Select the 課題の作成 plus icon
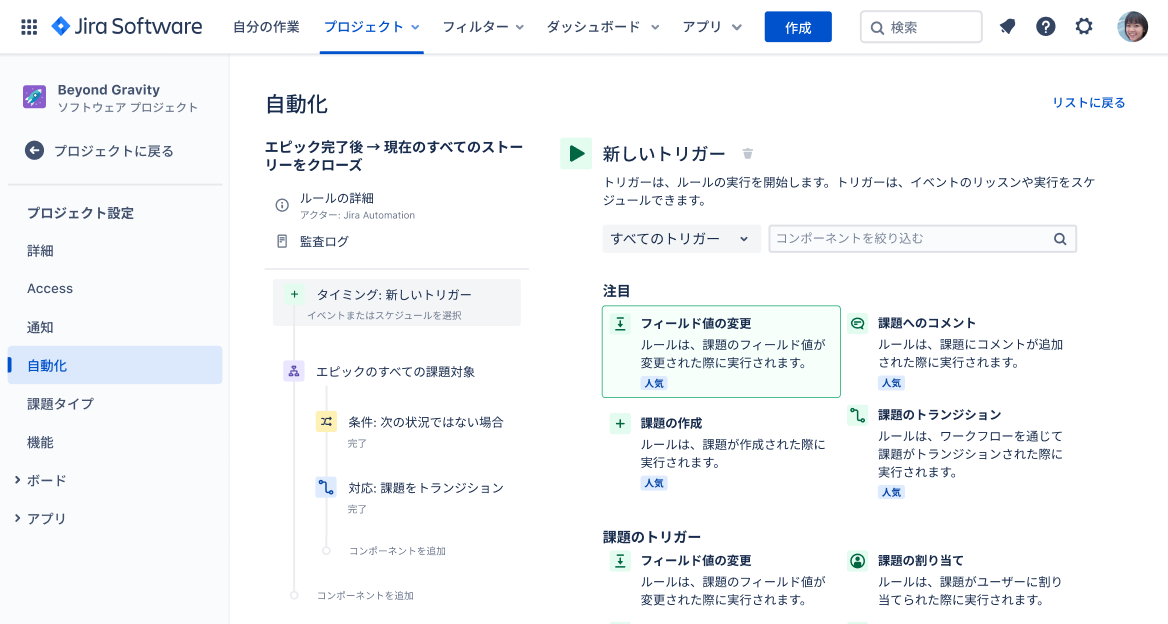Viewport: 1168px width, 624px height. [620, 423]
